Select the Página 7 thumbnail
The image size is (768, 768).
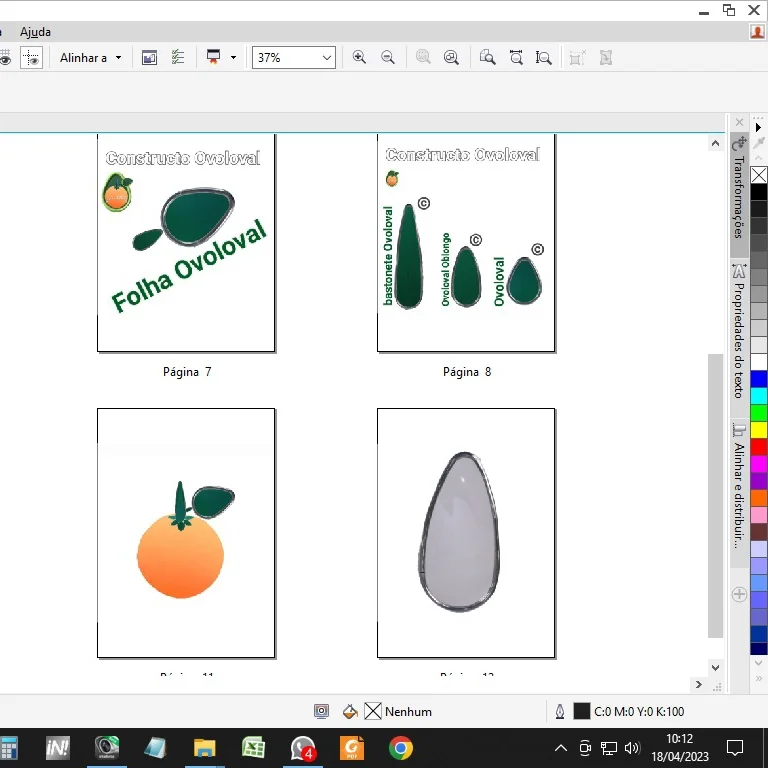point(186,243)
